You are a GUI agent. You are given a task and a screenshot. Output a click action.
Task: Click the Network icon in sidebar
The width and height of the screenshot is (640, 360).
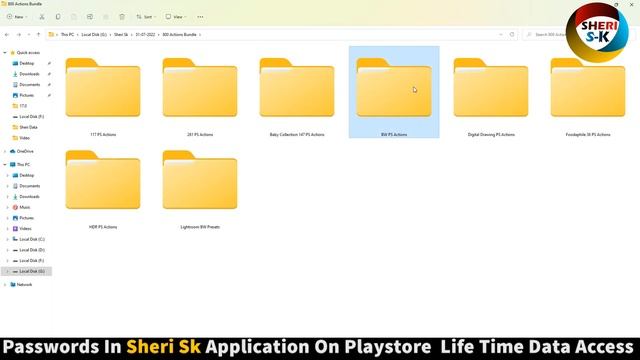pyautogui.click(x=13, y=284)
